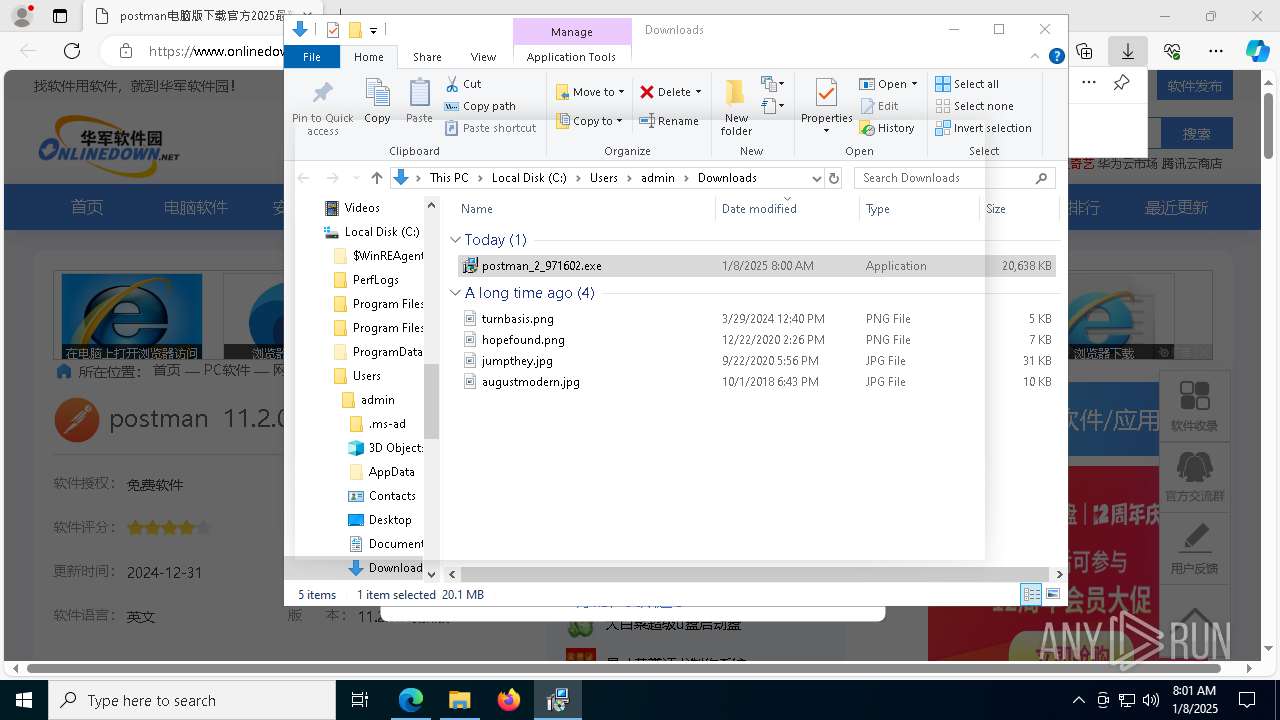Screen dimensions: 1280x720
Task: Click Users in address breadcrumb
Action: [x=604, y=178]
